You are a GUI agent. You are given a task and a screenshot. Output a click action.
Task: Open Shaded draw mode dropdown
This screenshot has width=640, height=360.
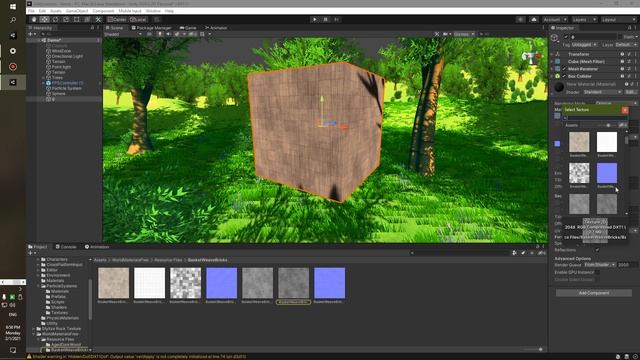click(122, 34)
